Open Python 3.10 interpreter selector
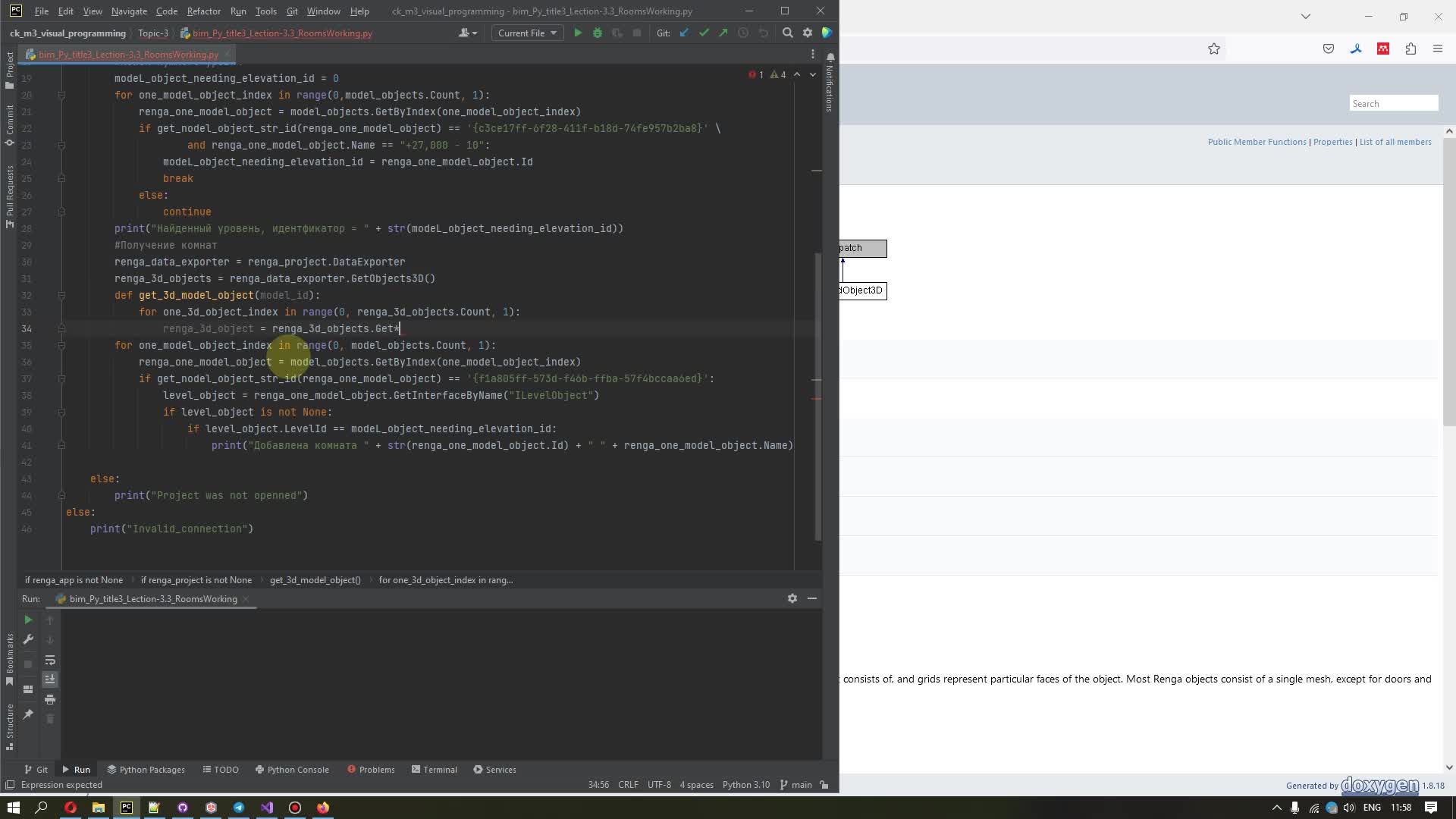 click(745, 785)
